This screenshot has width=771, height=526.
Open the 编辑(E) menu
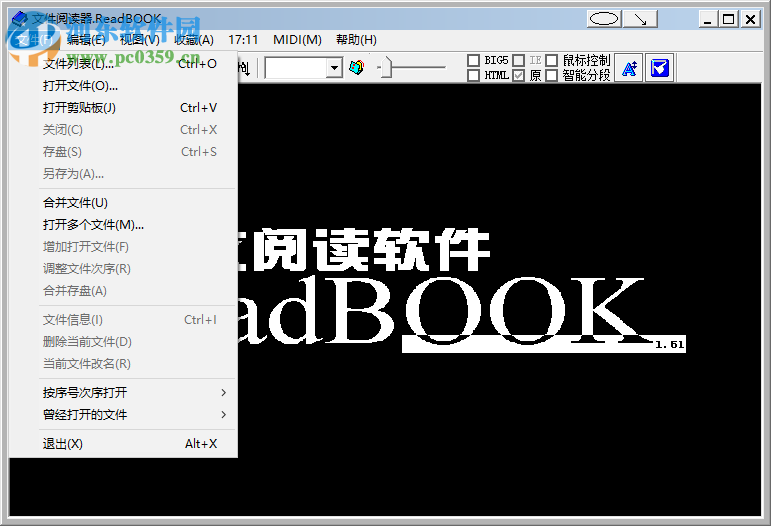86,40
